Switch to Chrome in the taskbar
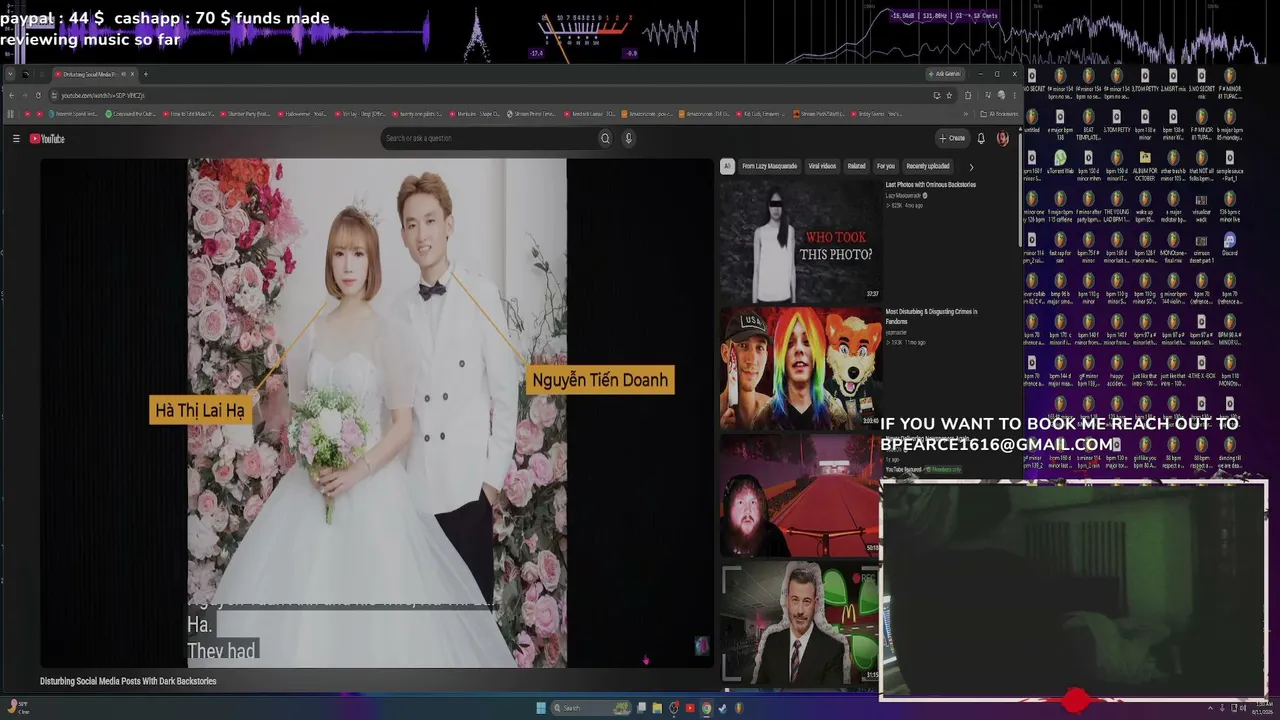 point(707,708)
